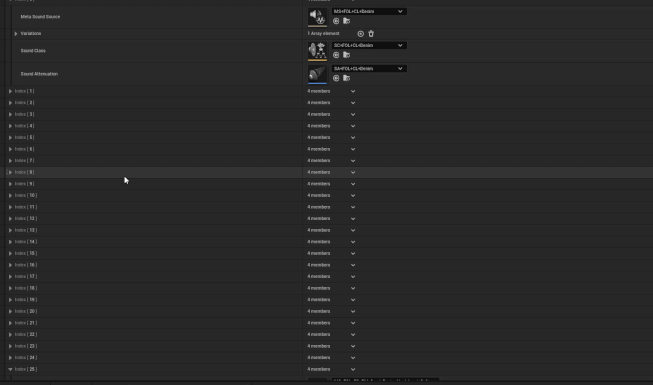Click the Sound Class property label
The height and width of the screenshot is (385, 653).
pyautogui.click(x=33, y=51)
